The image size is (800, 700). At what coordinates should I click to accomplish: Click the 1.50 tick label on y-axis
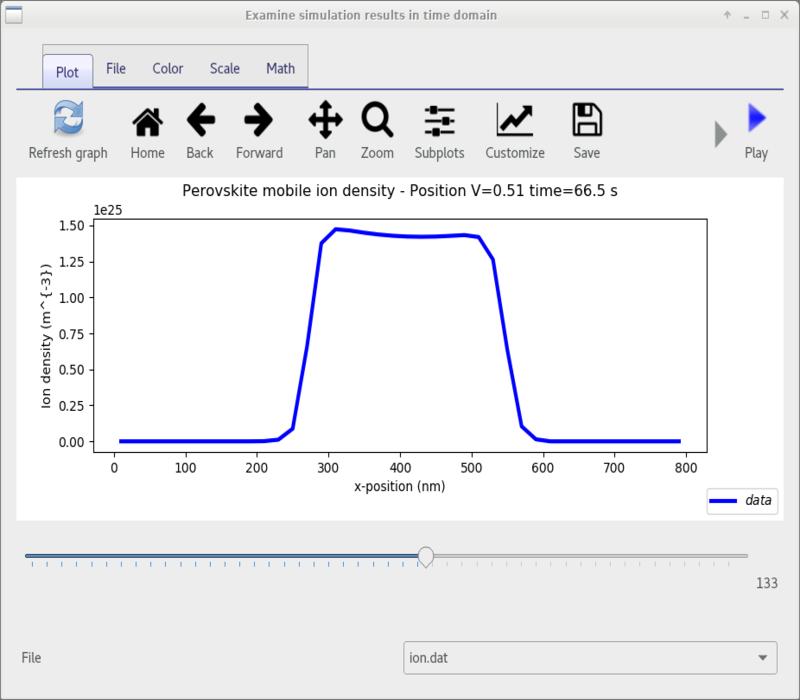pyautogui.click(x=71, y=226)
